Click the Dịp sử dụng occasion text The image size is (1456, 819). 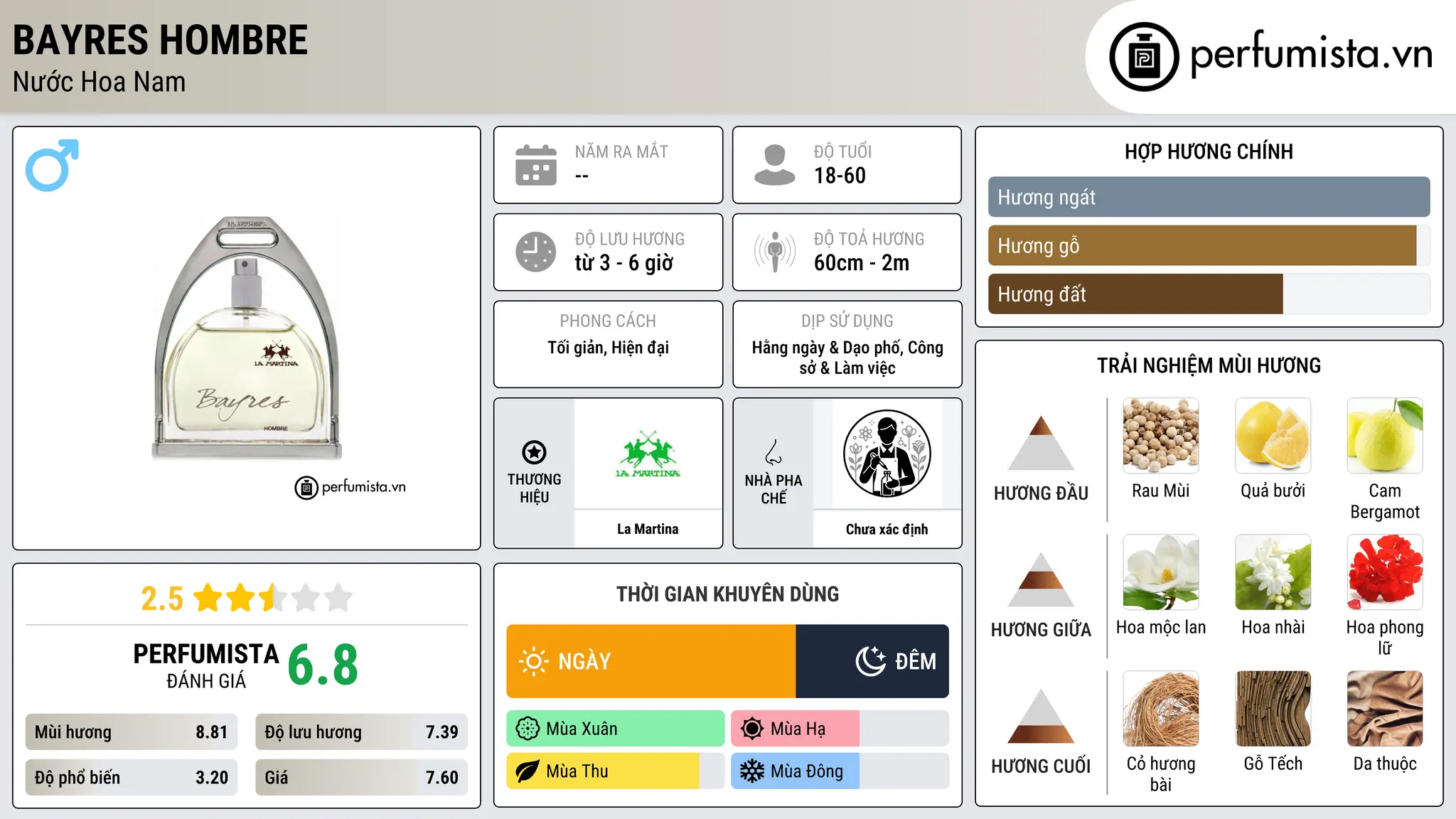click(x=847, y=358)
